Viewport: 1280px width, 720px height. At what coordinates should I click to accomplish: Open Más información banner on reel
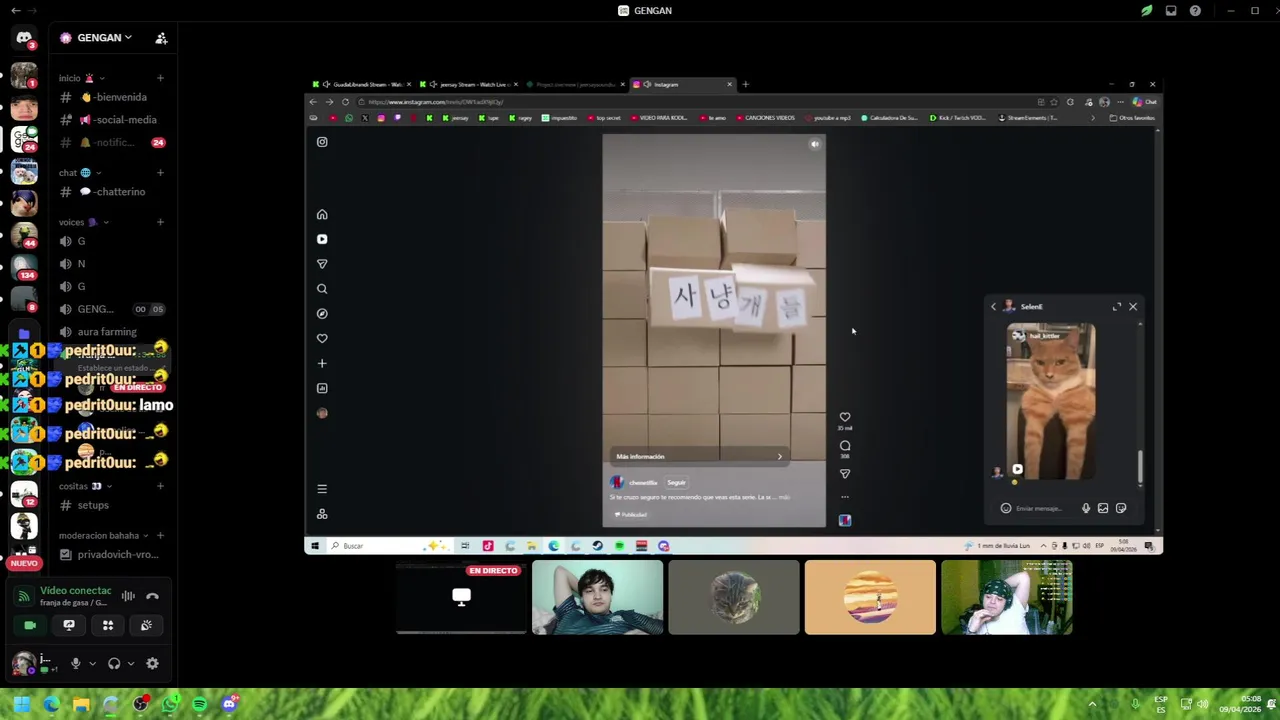tap(699, 457)
